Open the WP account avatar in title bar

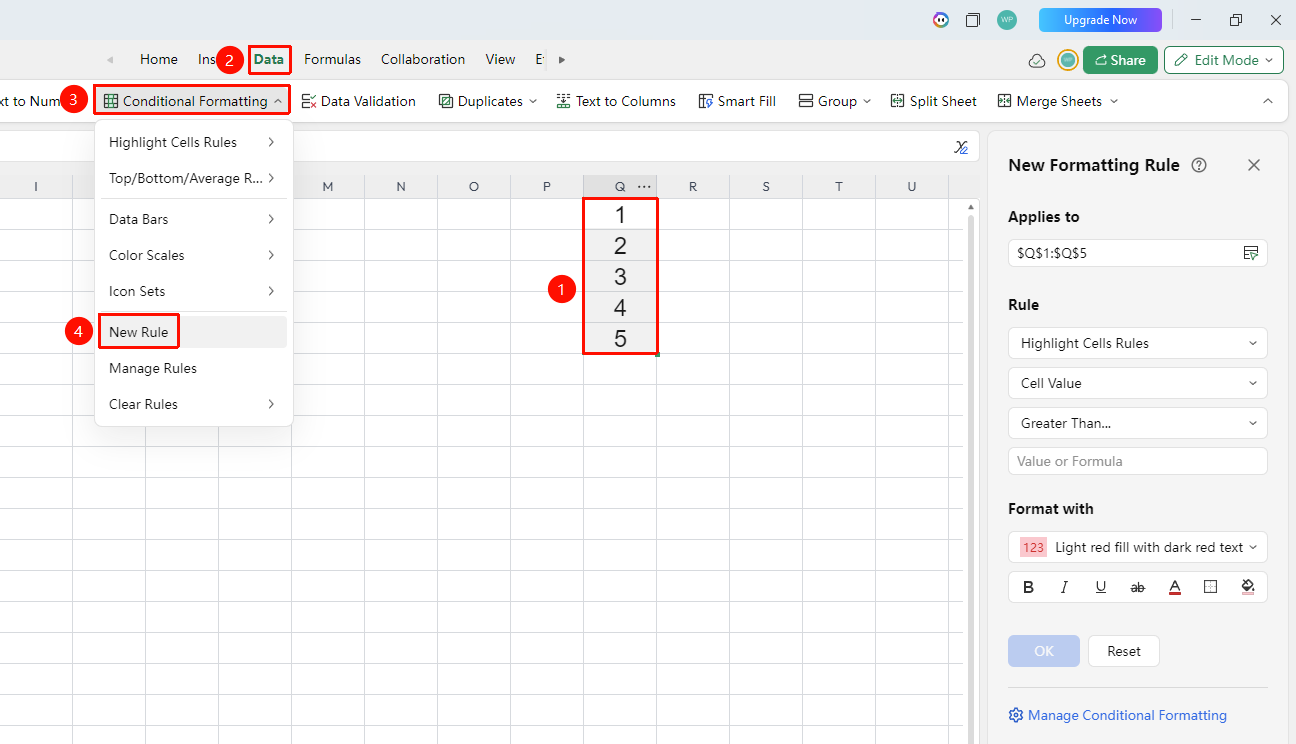click(x=1007, y=20)
